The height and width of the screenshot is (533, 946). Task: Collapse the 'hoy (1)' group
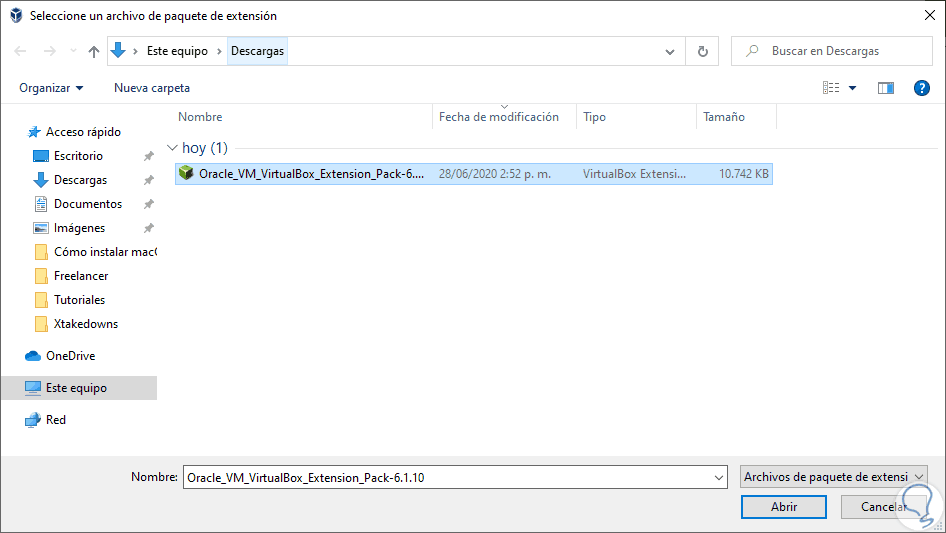[172, 148]
